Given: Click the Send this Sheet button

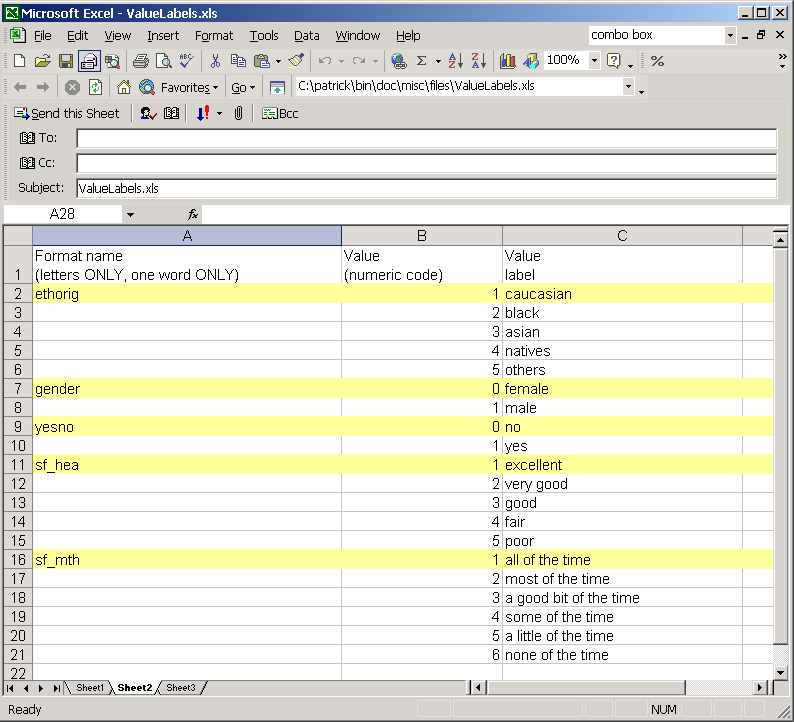Looking at the screenshot, I should (66, 113).
